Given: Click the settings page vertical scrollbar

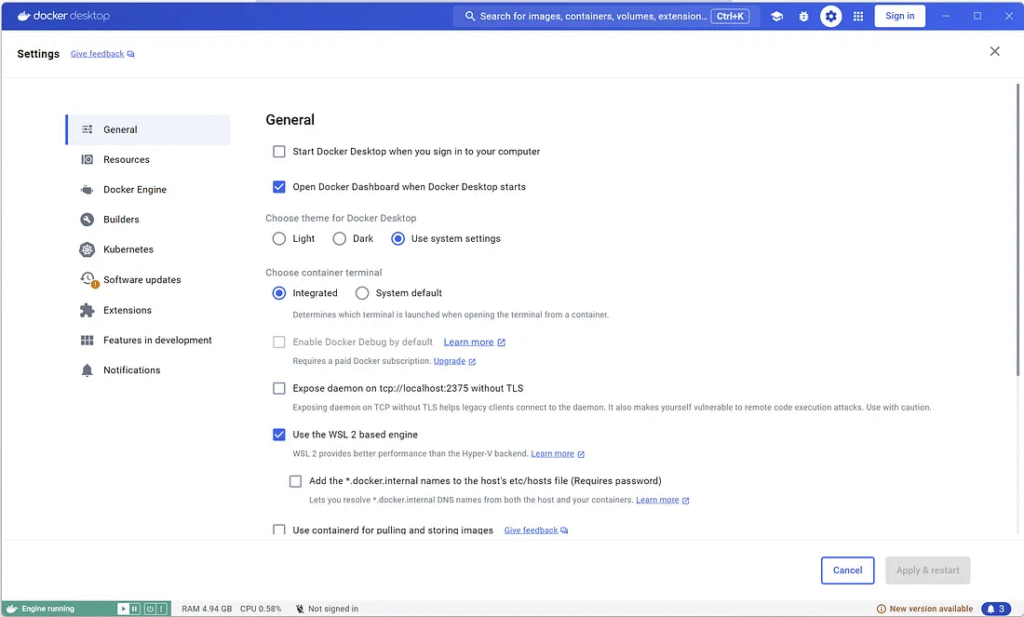Looking at the screenshot, I should 1017,230.
